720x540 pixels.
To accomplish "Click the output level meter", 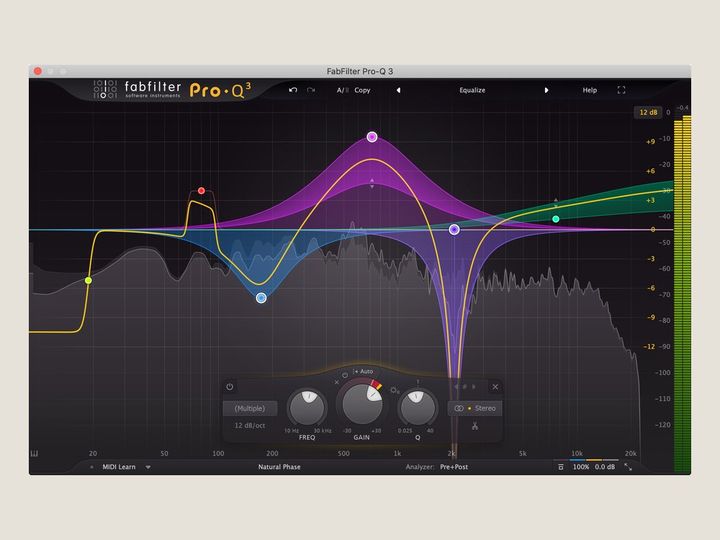I will tap(682, 294).
